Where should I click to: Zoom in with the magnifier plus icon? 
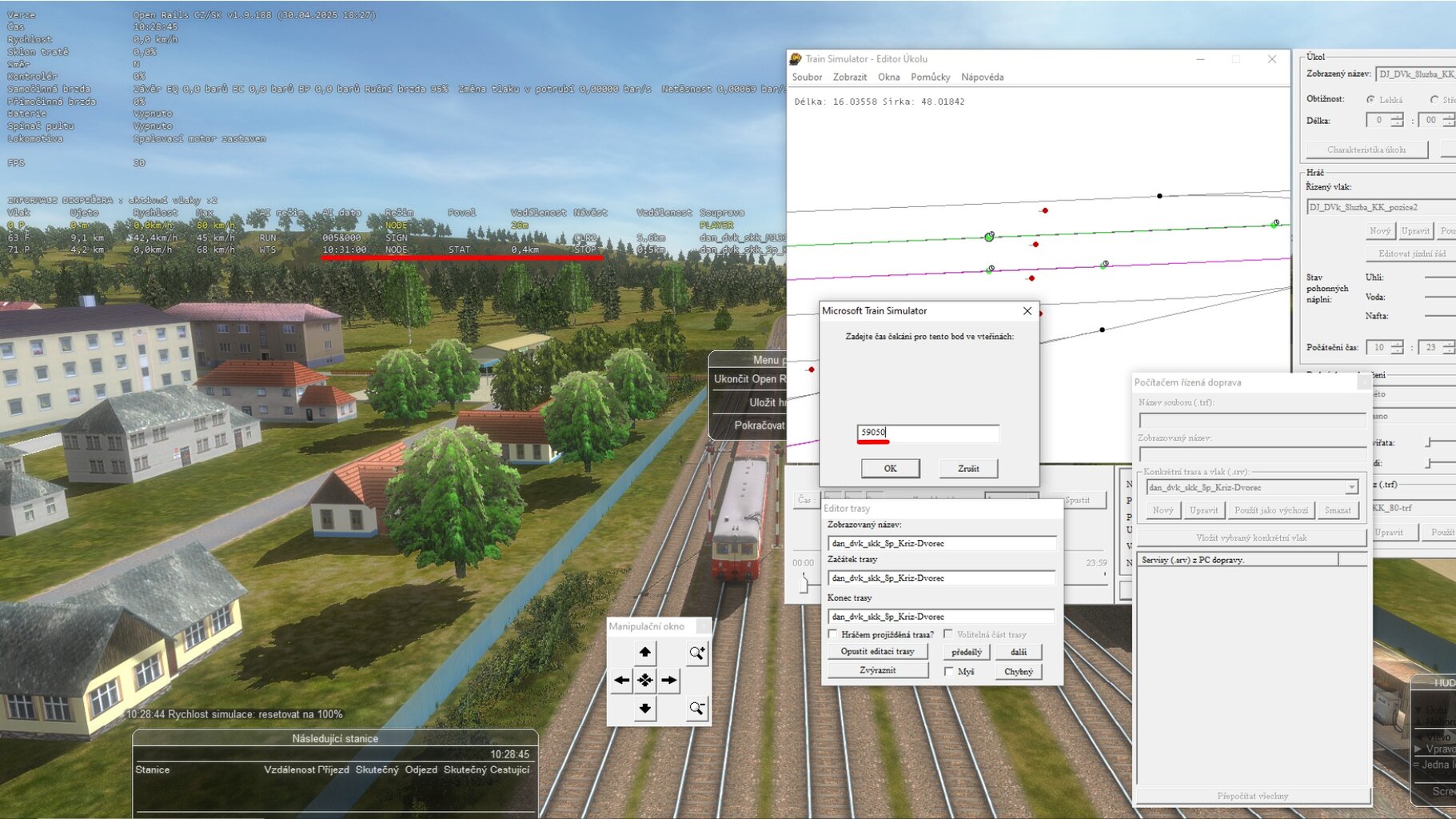coord(696,653)
